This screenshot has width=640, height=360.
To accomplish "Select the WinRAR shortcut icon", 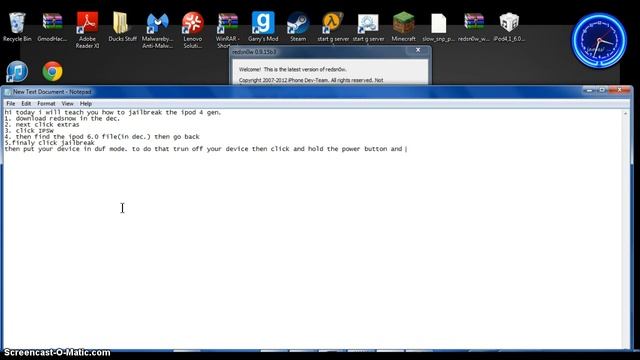I will (228, 30).
